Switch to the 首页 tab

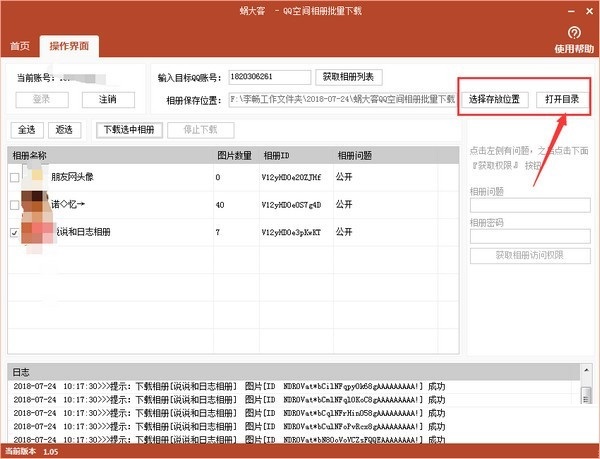click(20, 46)
